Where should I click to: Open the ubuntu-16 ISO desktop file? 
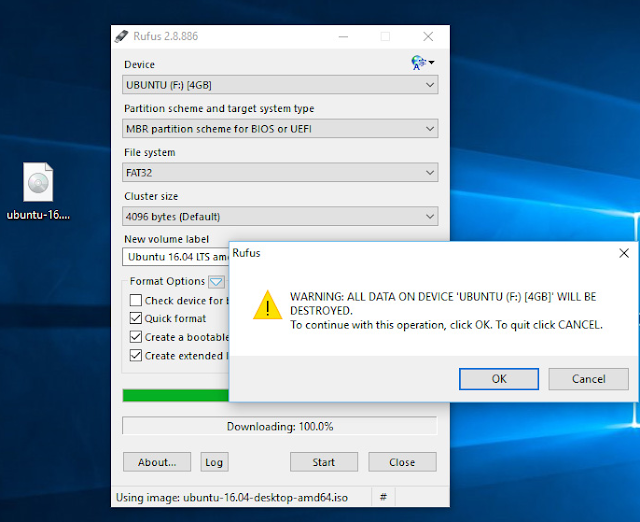click(x=38, y=191)
